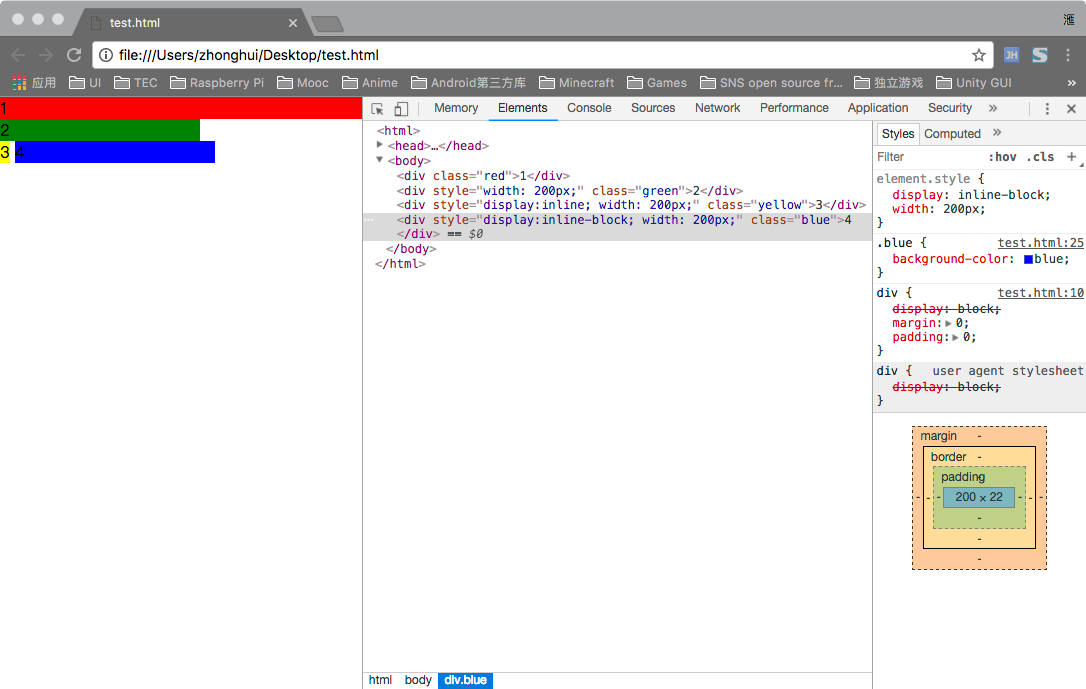The image size is (1086, 689).
Task: Open test.html:10 source link
Action: coord(1041,293)
